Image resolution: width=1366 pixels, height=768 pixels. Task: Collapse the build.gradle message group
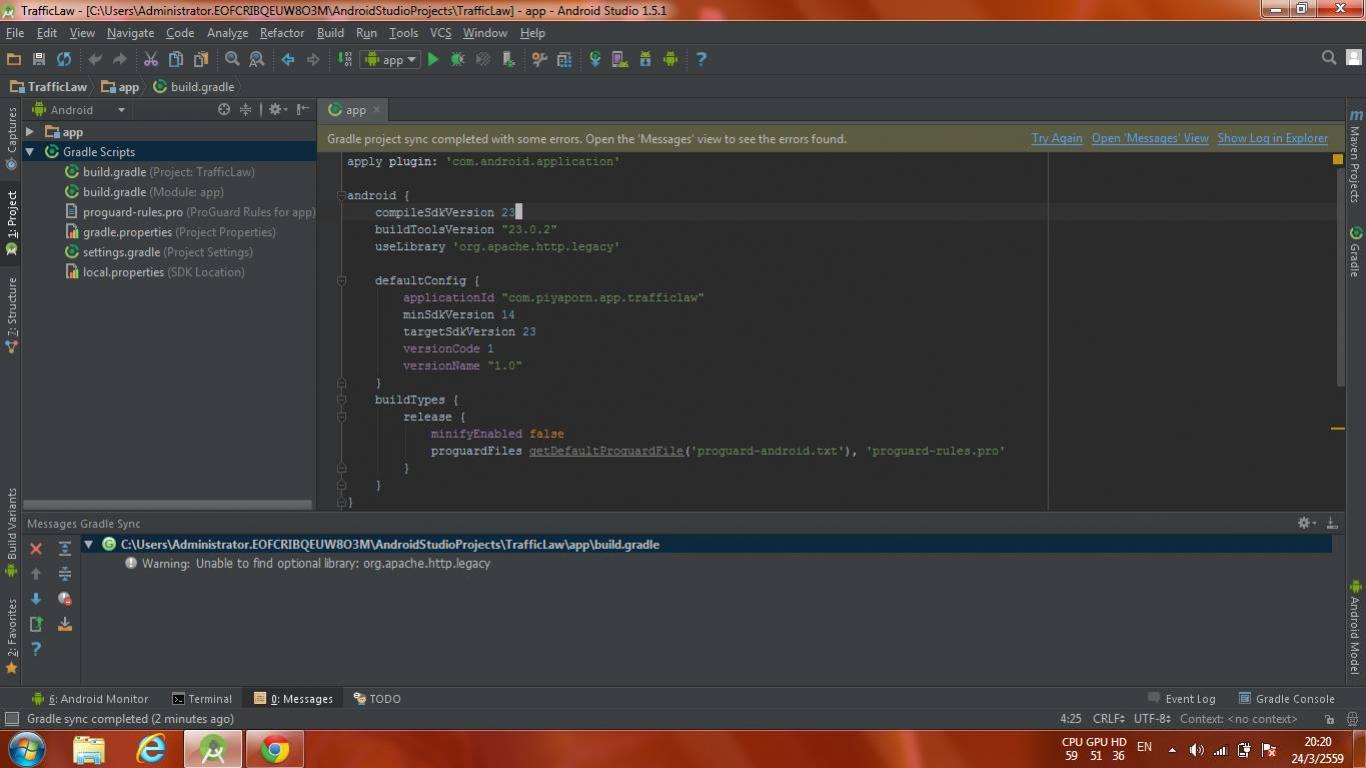coord(89,545)
